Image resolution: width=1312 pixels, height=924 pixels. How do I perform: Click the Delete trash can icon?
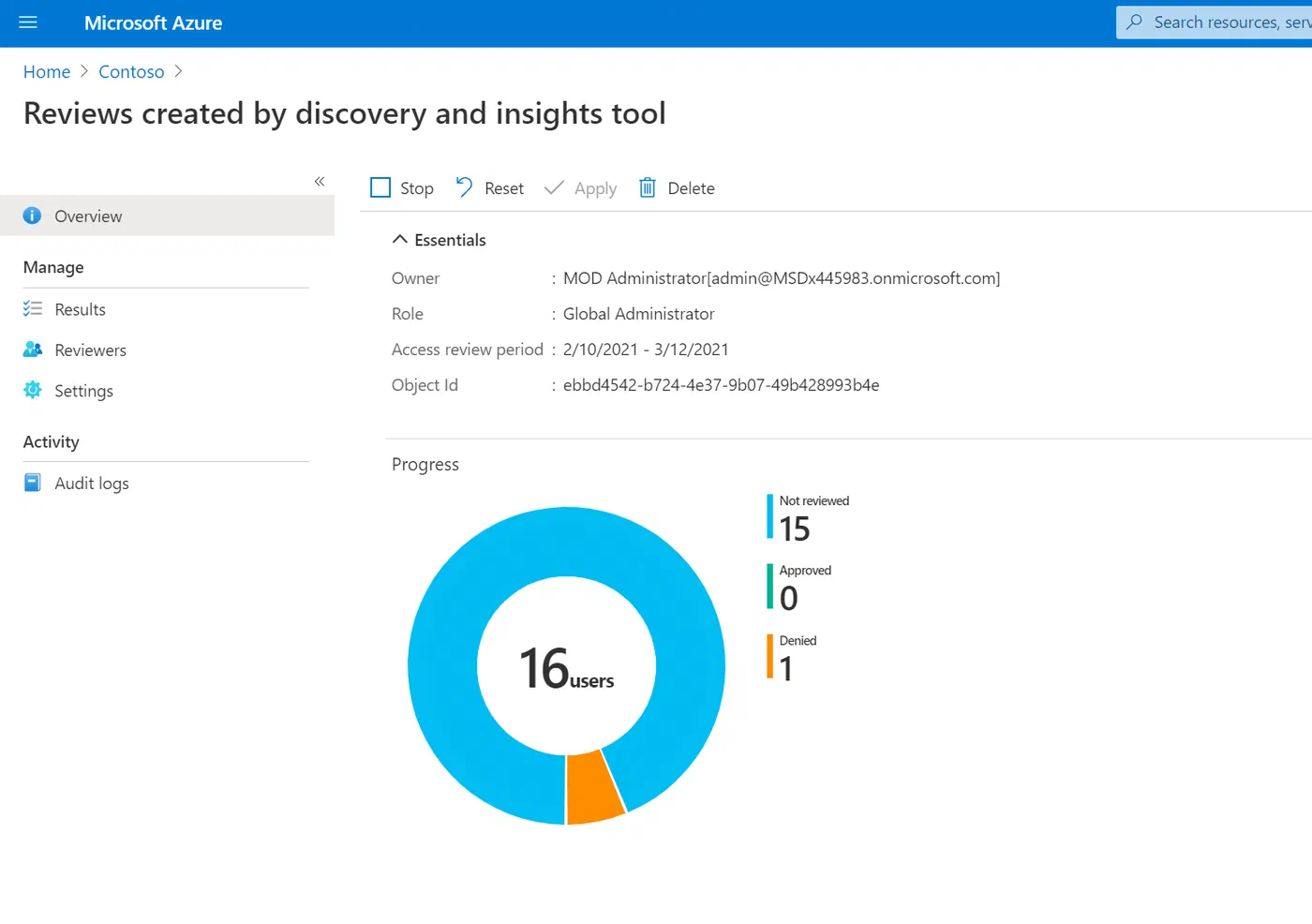648,187
